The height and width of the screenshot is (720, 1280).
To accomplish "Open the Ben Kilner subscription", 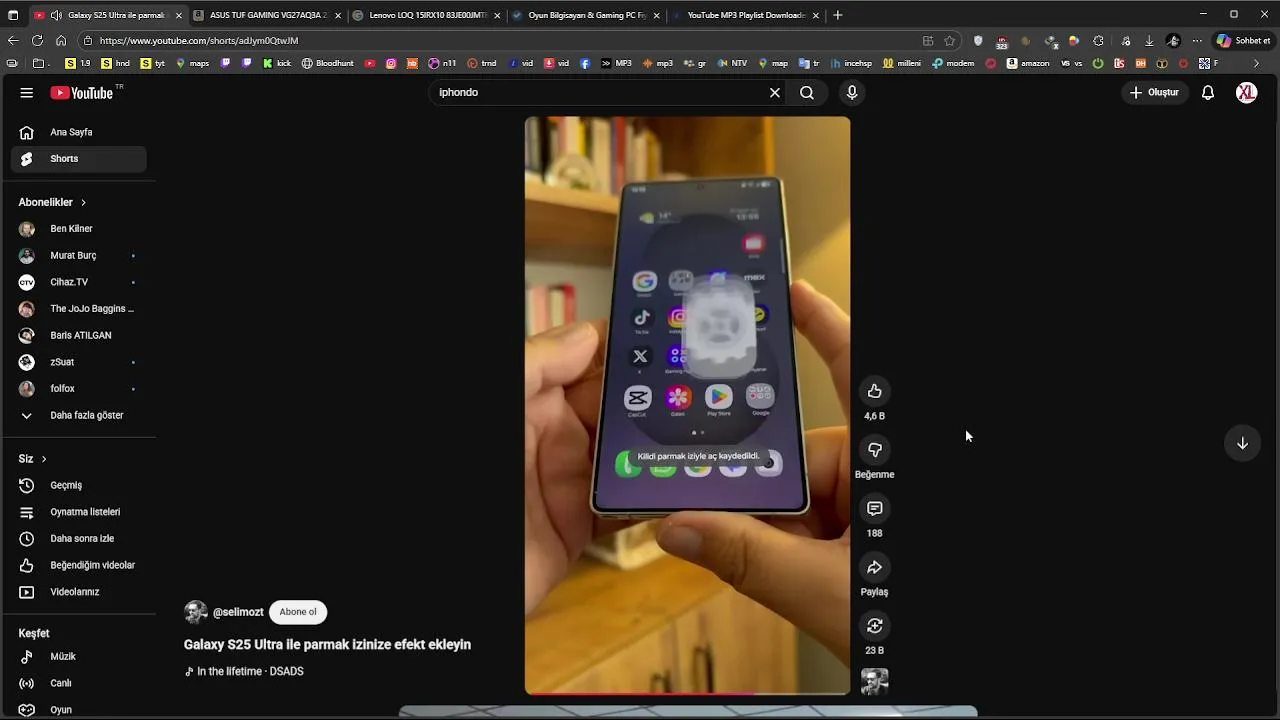I will click(x=79, y=229).
